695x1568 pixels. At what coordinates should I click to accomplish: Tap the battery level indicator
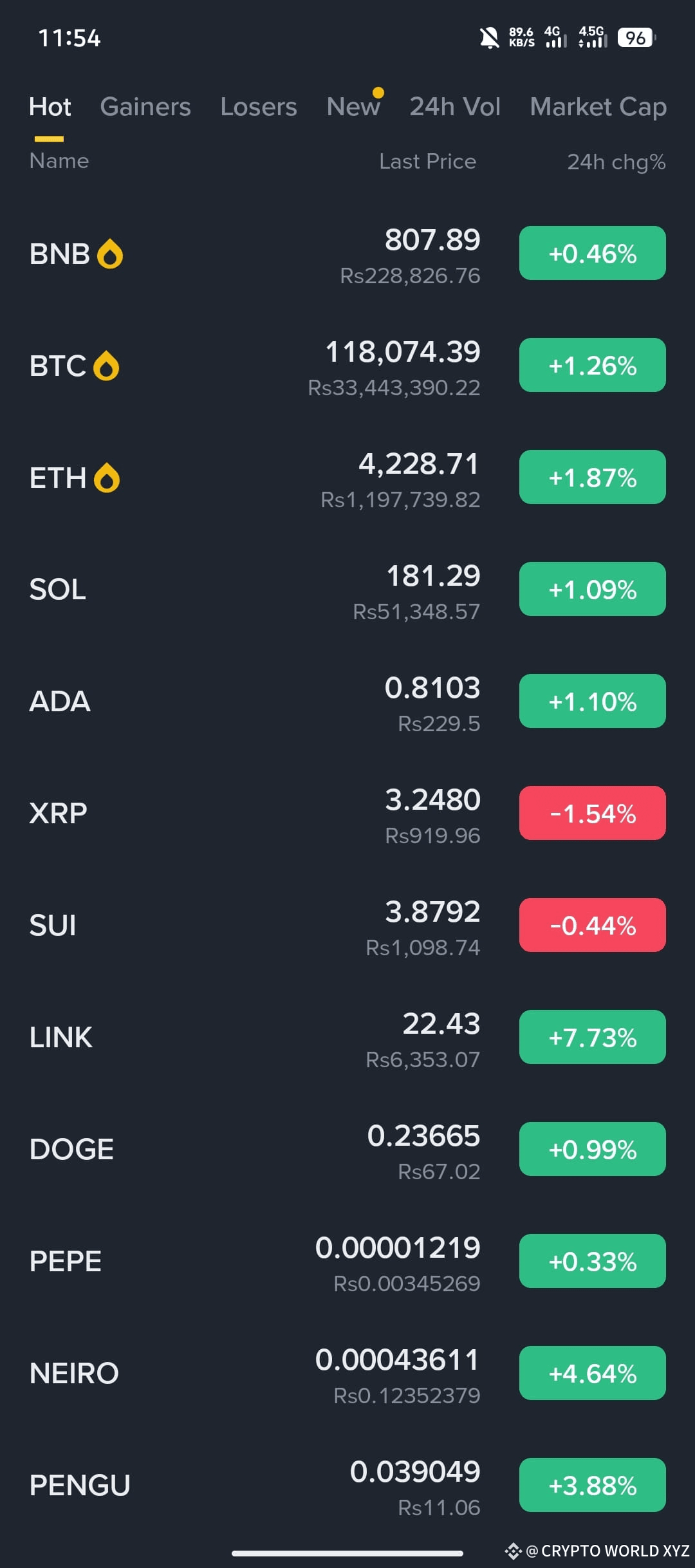(x=636, y=38)
